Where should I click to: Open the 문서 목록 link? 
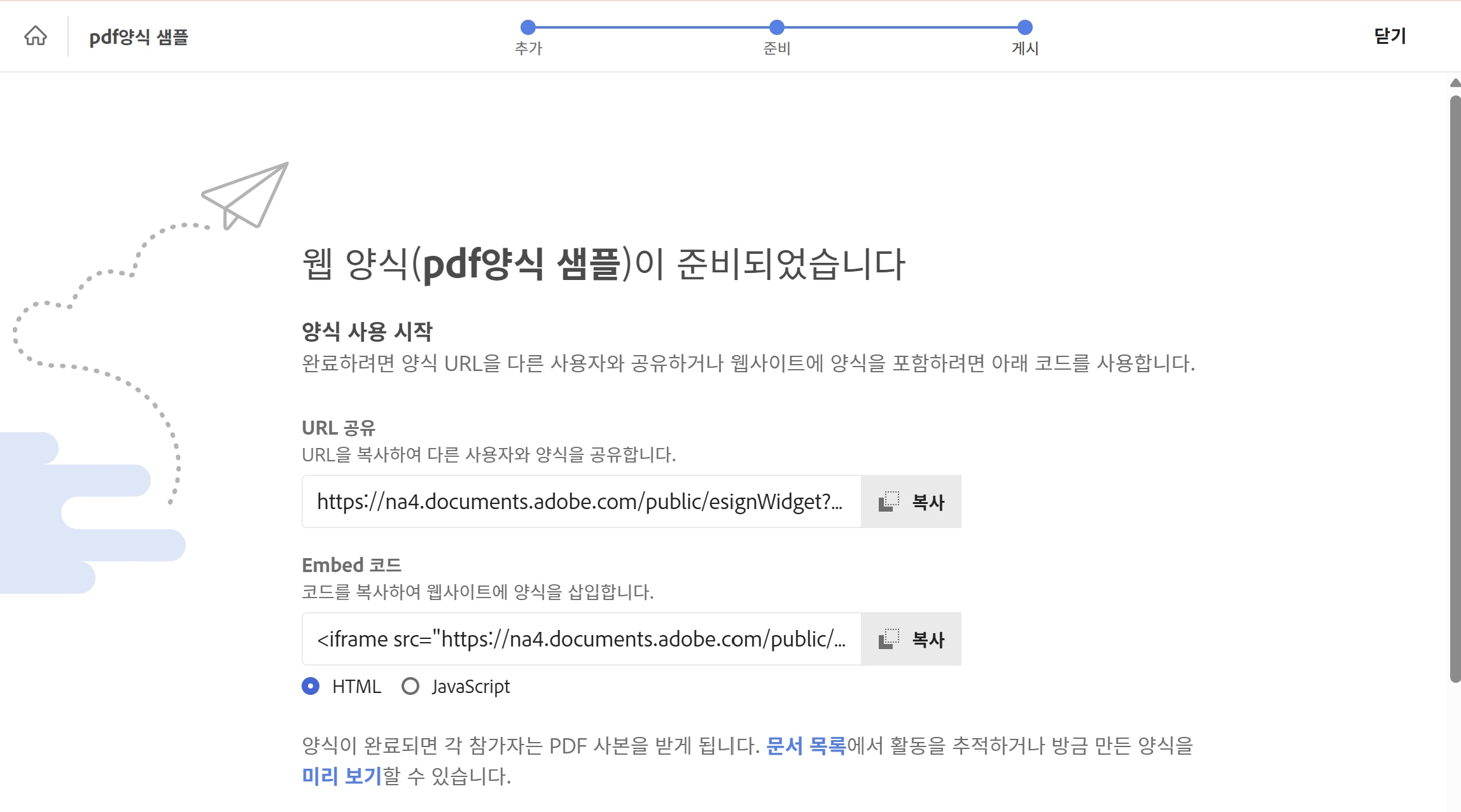click(806, 745)
